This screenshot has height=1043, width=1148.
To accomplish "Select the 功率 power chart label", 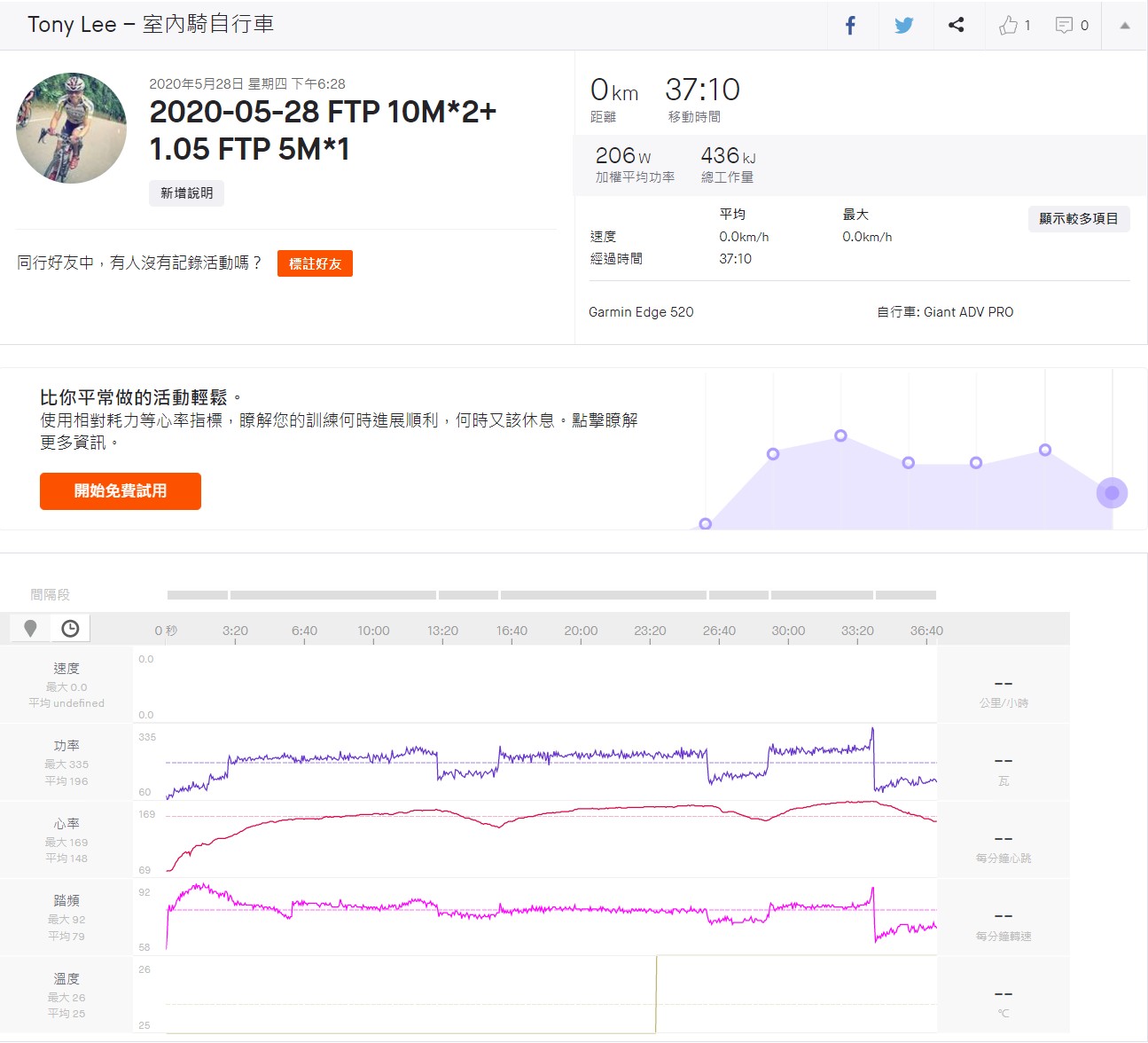I will coord(66,746).
